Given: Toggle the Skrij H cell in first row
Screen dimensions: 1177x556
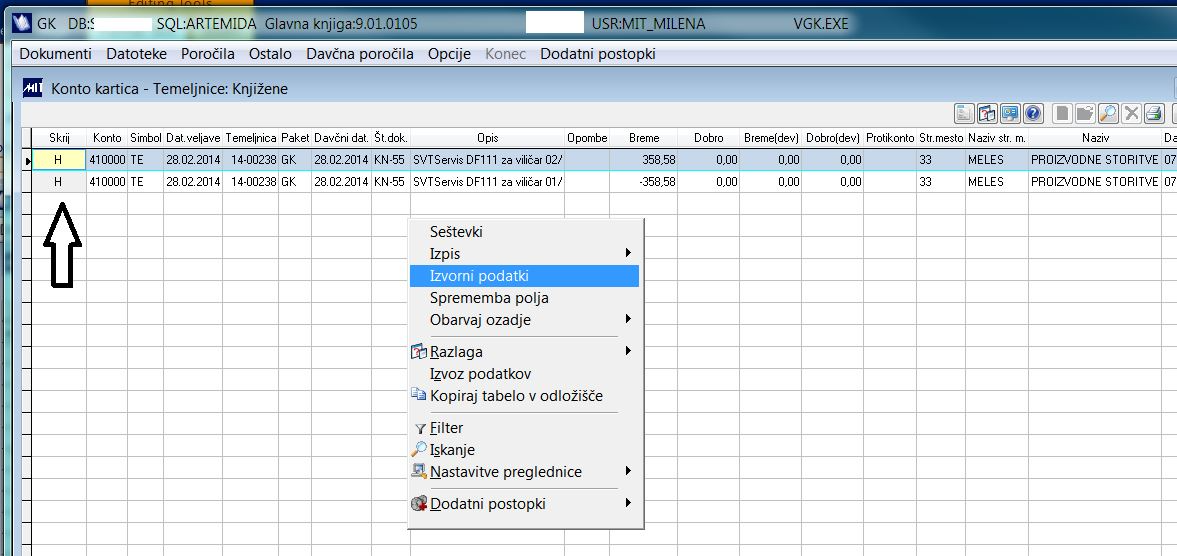Looking at the screenshot, I should click(59, 160).
